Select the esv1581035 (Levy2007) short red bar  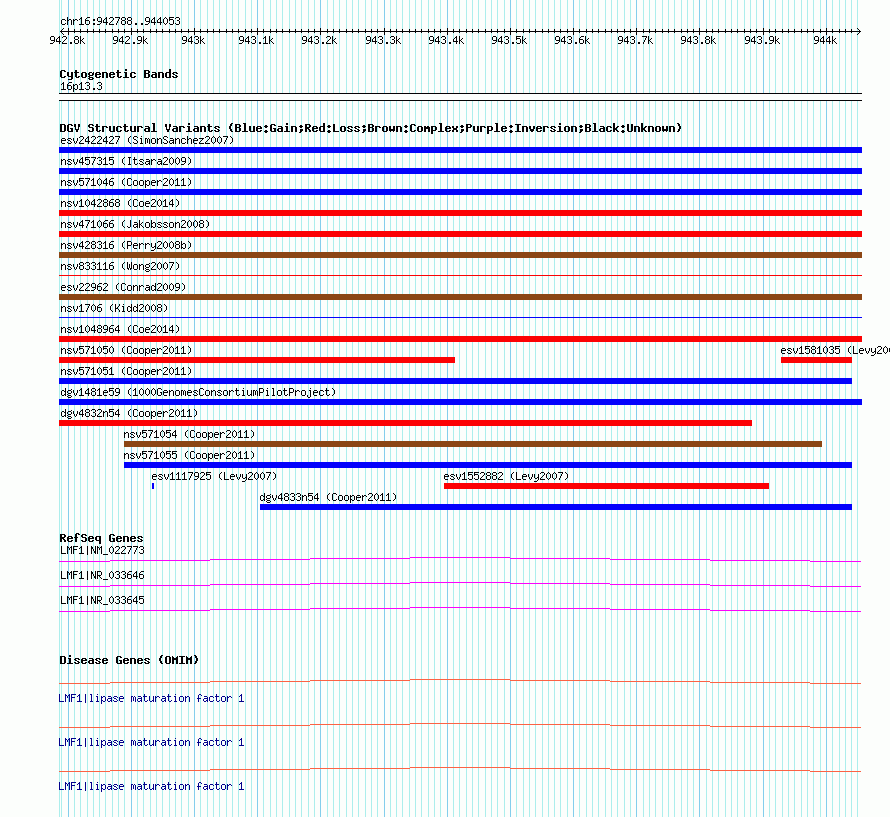coord(816,360)
